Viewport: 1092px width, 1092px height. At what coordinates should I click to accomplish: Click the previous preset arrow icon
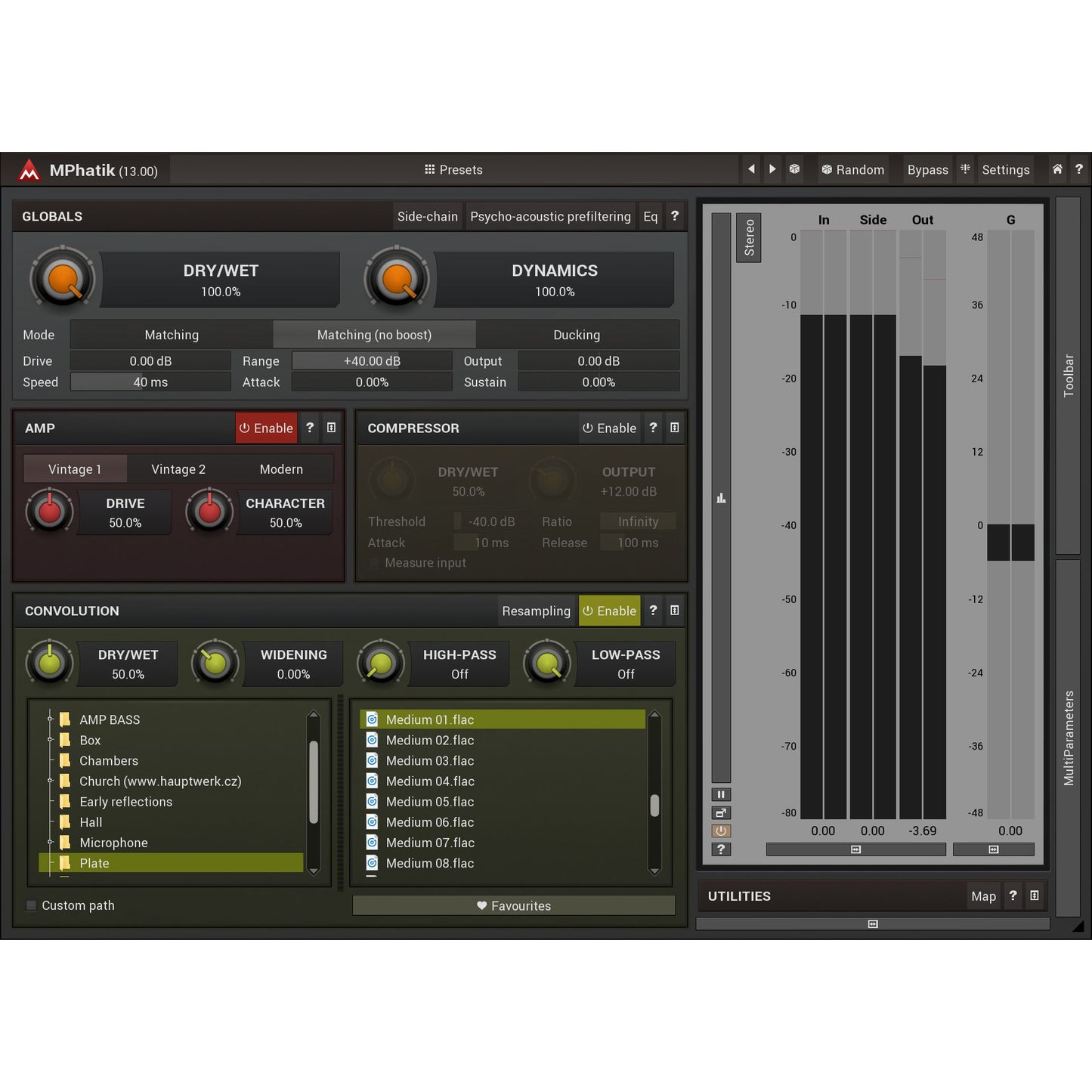[x=750, y=169]
